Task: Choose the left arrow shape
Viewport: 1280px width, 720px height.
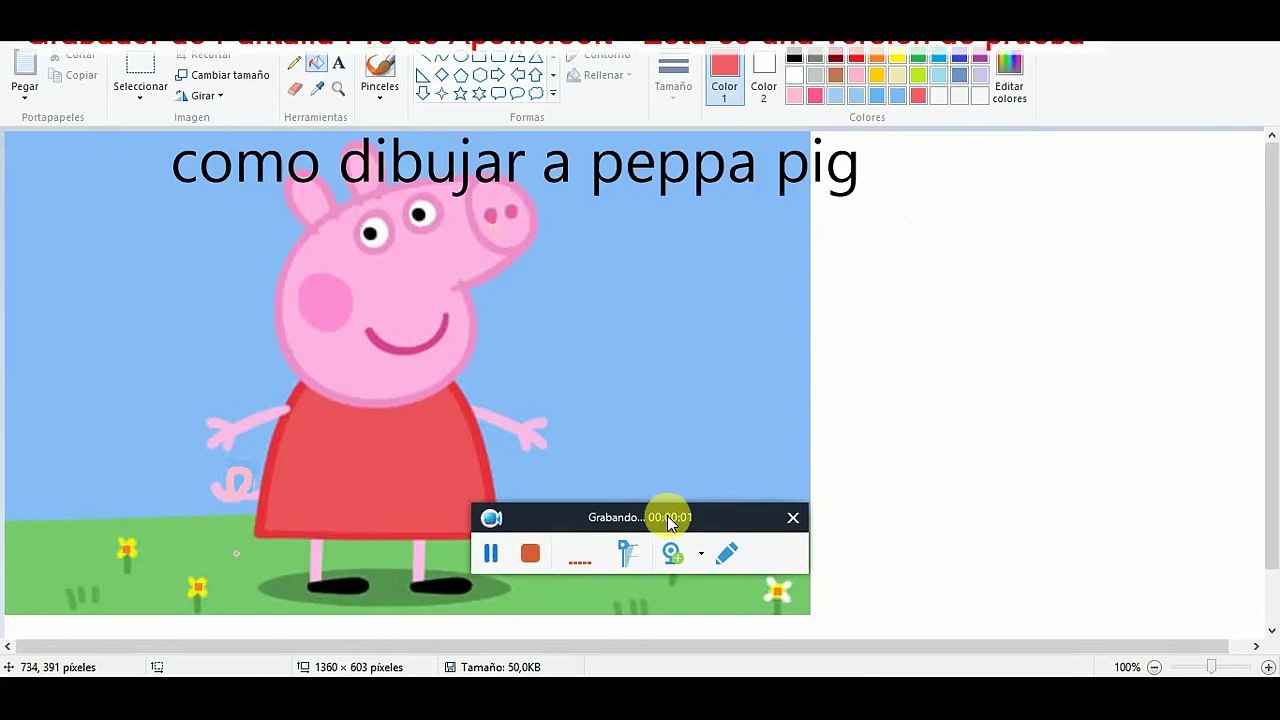Action: (517, 75)
